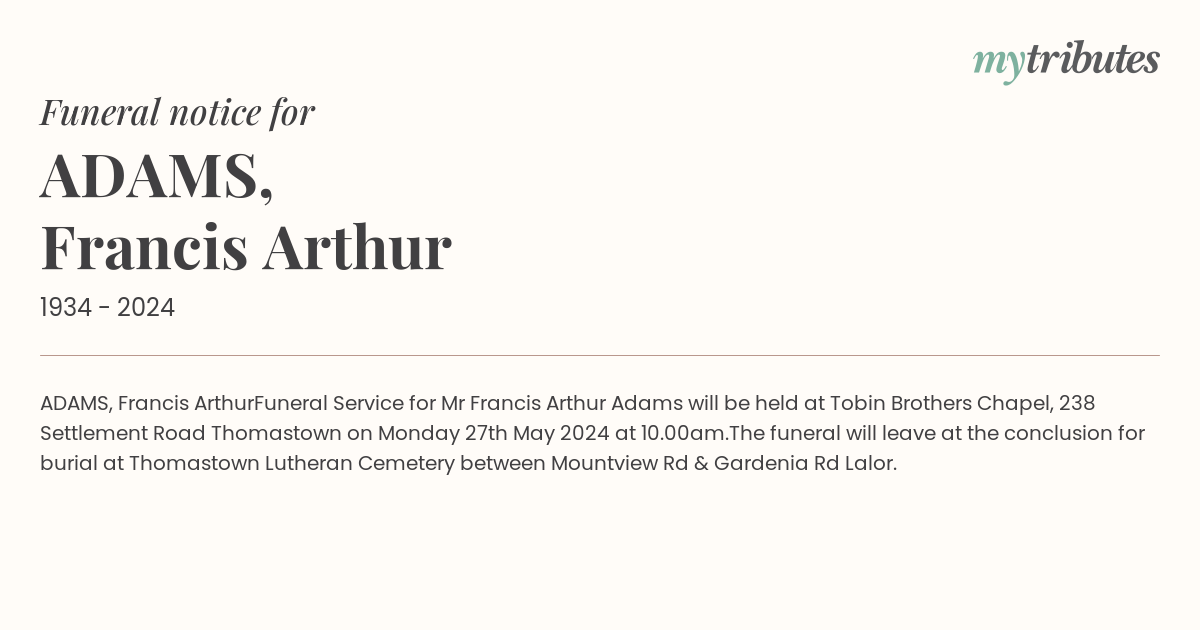Click "ADAMS, Francis Arthur" opening the notice paragraph
Image resolution: width=1200 pixels, height=630 pixels.
tap(147, 403)
